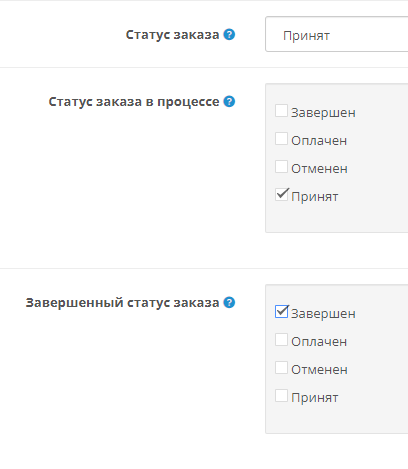Check Отменен checkbox in Статус заказа в процессе

(x=281, y=167)
